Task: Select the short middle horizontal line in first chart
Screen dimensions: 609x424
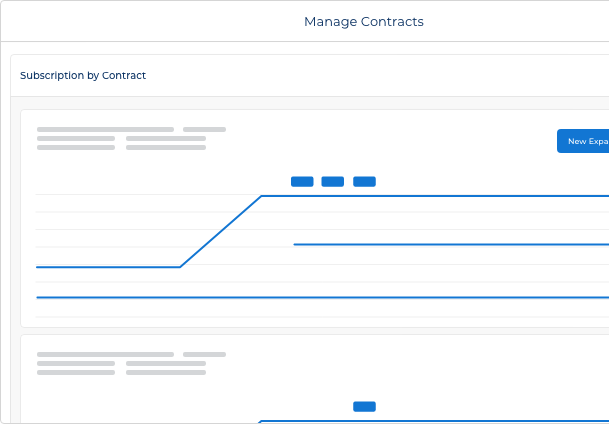Action: 450,244
